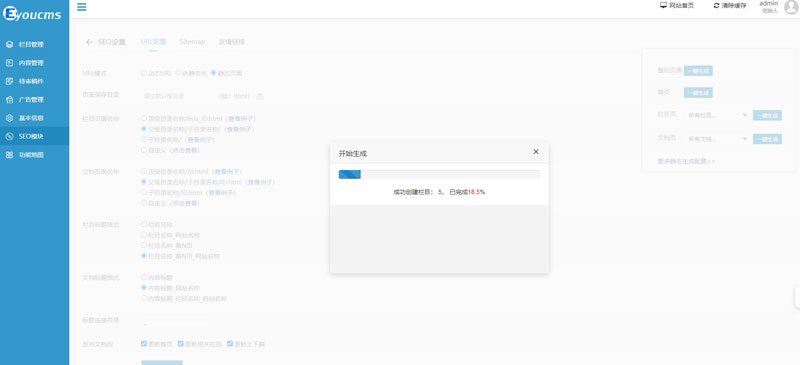Click the 页面保存目录 input field

[176, 96]
